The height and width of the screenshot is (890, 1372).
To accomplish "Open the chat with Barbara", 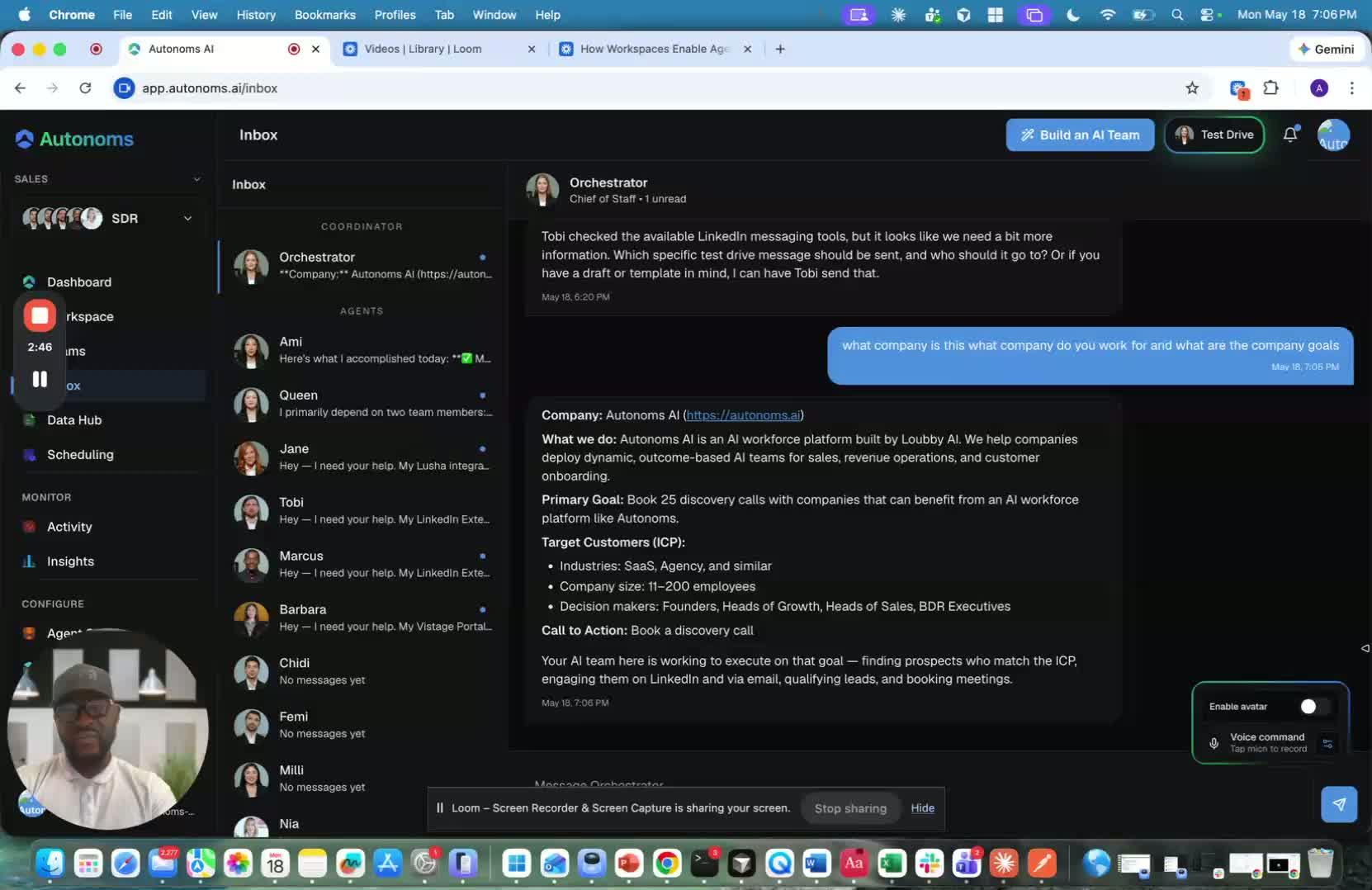I will [x=362, y=618].
